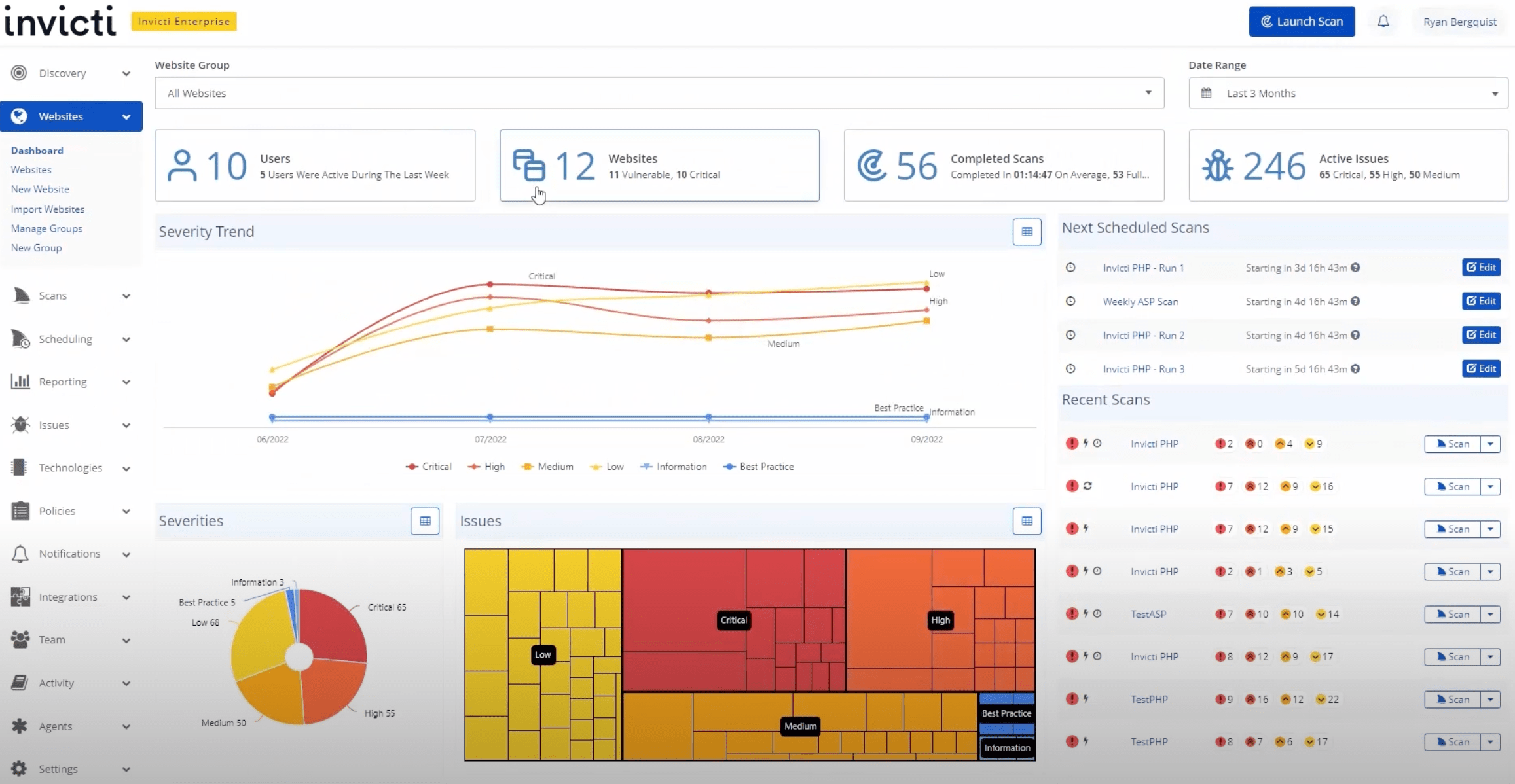This screenshot has width=1515, height=784.
Task: Click the Scheduling icon in sidebar
Action: click(x=21, y=339)
